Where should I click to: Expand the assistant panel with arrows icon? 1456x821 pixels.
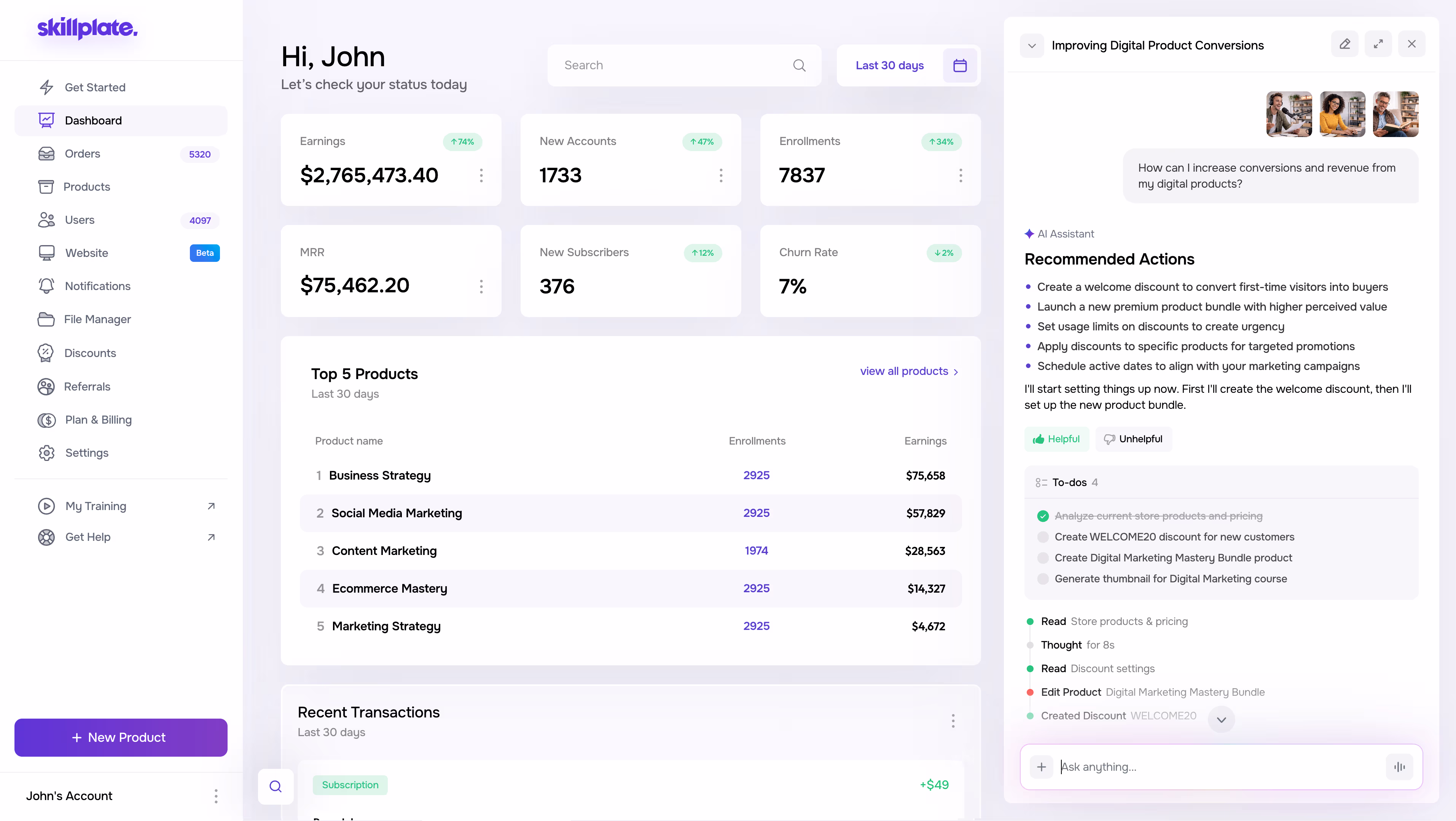(1378, 44)
